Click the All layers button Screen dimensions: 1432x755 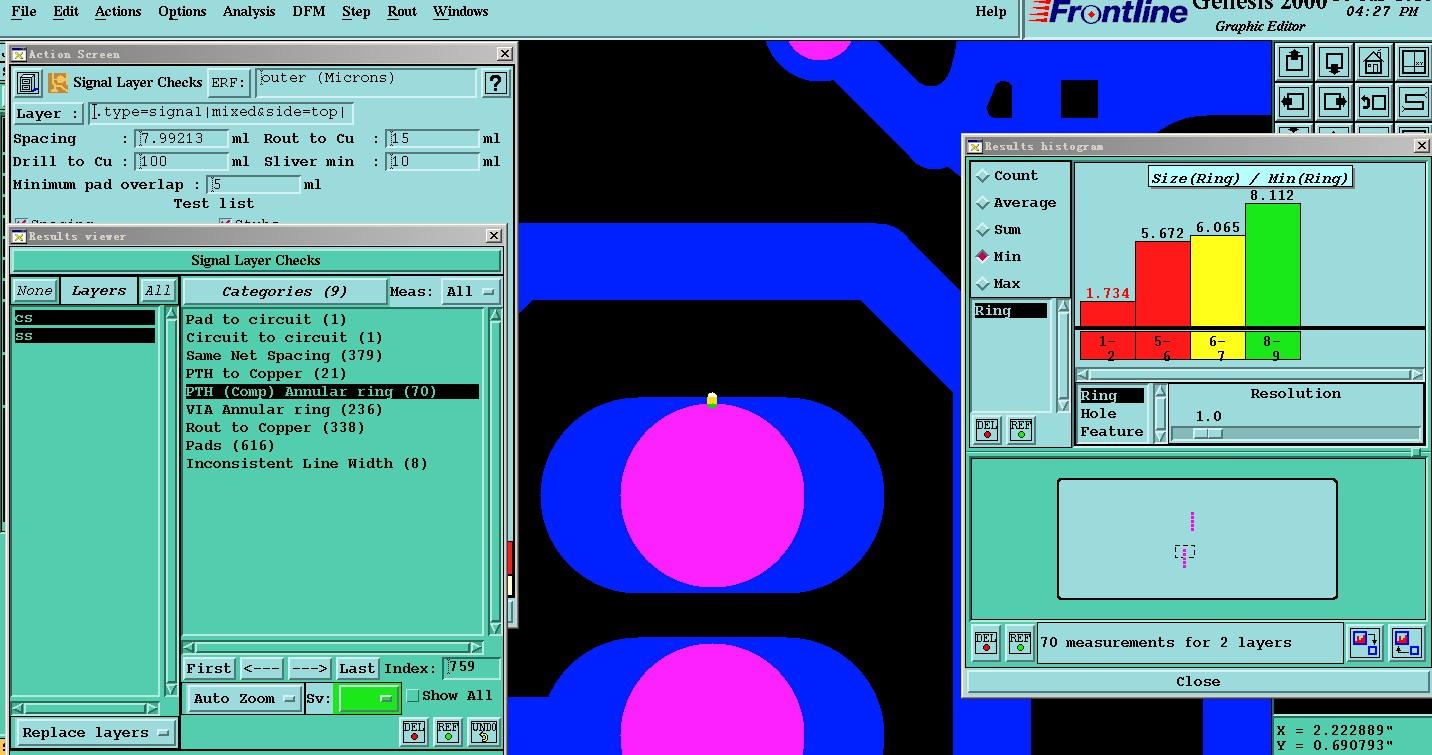(x=158, y=291)
